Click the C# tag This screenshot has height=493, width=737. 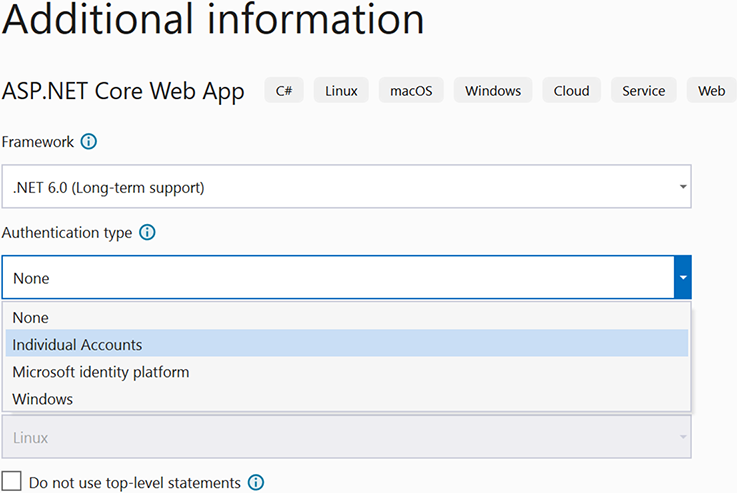coord(284,90)
